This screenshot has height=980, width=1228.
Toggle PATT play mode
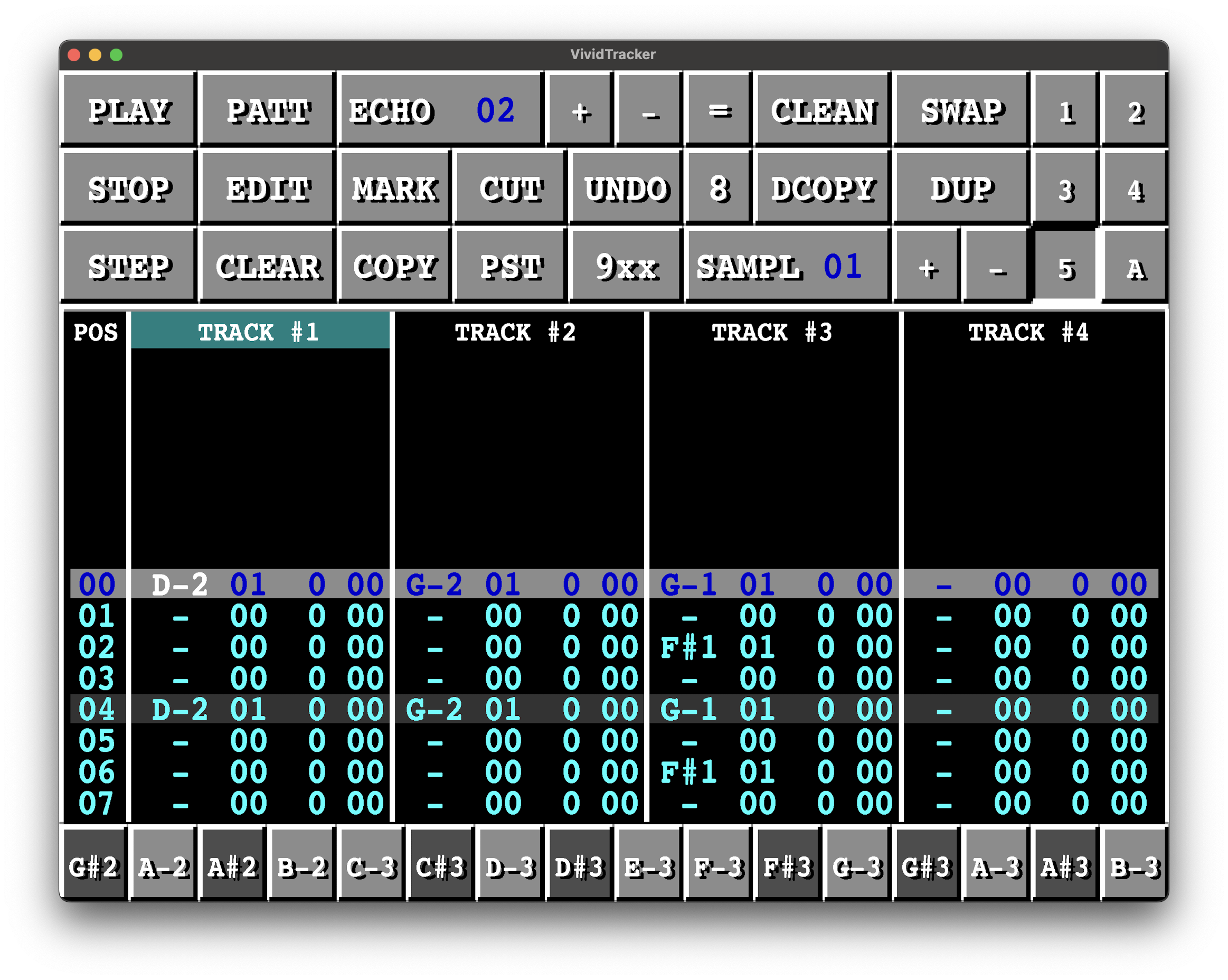coord(267,110)
